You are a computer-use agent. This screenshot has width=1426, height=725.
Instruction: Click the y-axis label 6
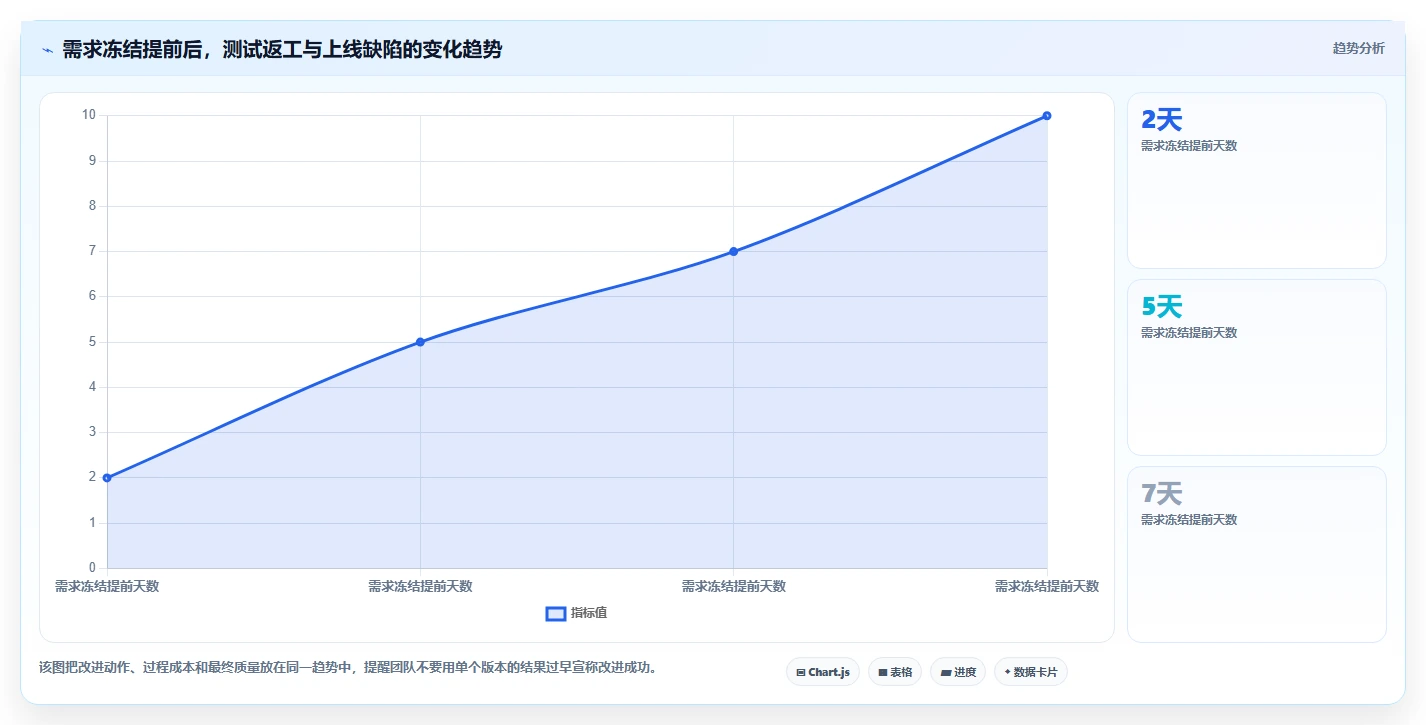[x=92, y=296]
